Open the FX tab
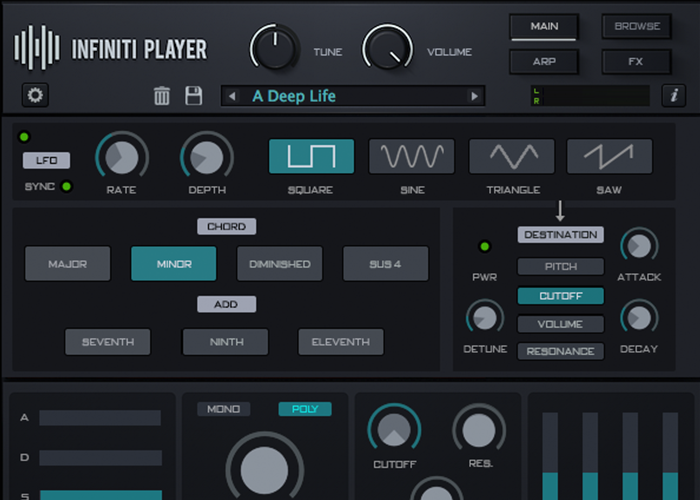The height and width of the screenshot is (500, 700). 636,62
